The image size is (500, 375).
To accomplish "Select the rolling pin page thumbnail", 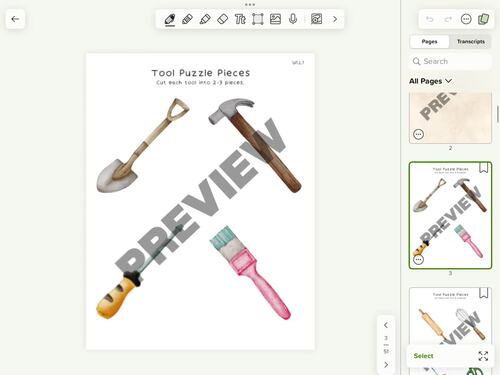I will tap(450, 317).
